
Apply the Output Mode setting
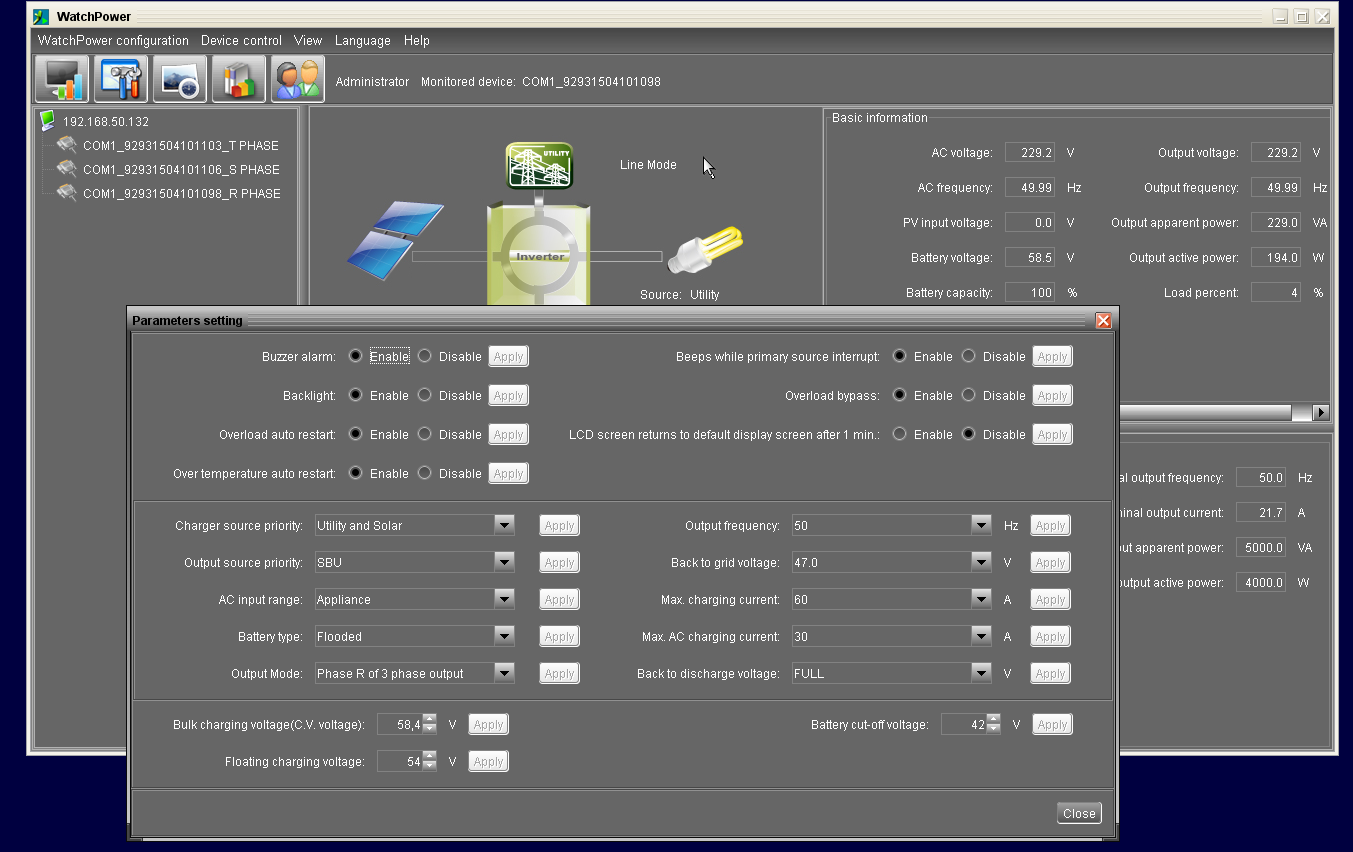[x=559, y=673]
